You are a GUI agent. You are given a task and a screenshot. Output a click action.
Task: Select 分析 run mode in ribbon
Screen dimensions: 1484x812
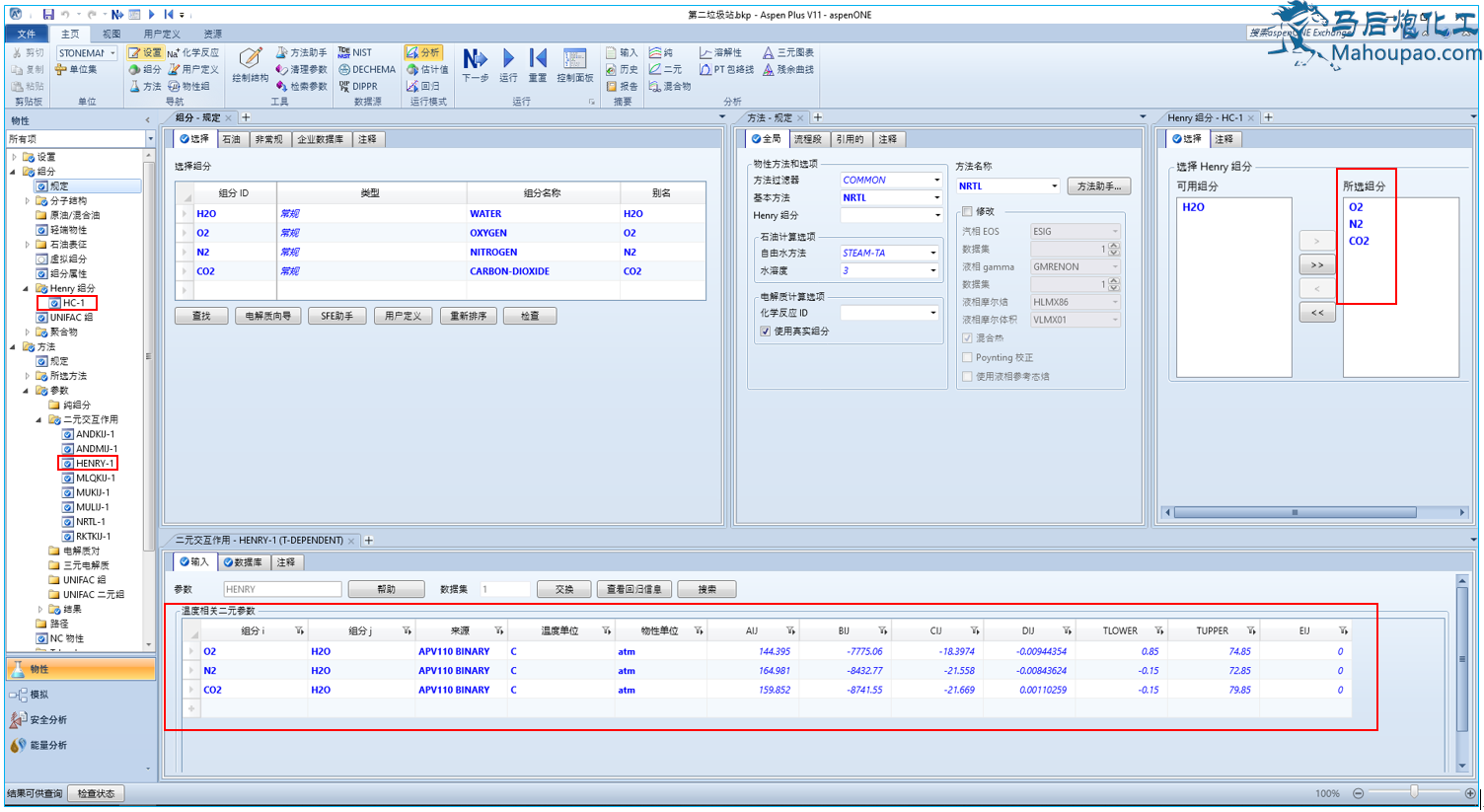pyautogui.click(x=423, y=52)
